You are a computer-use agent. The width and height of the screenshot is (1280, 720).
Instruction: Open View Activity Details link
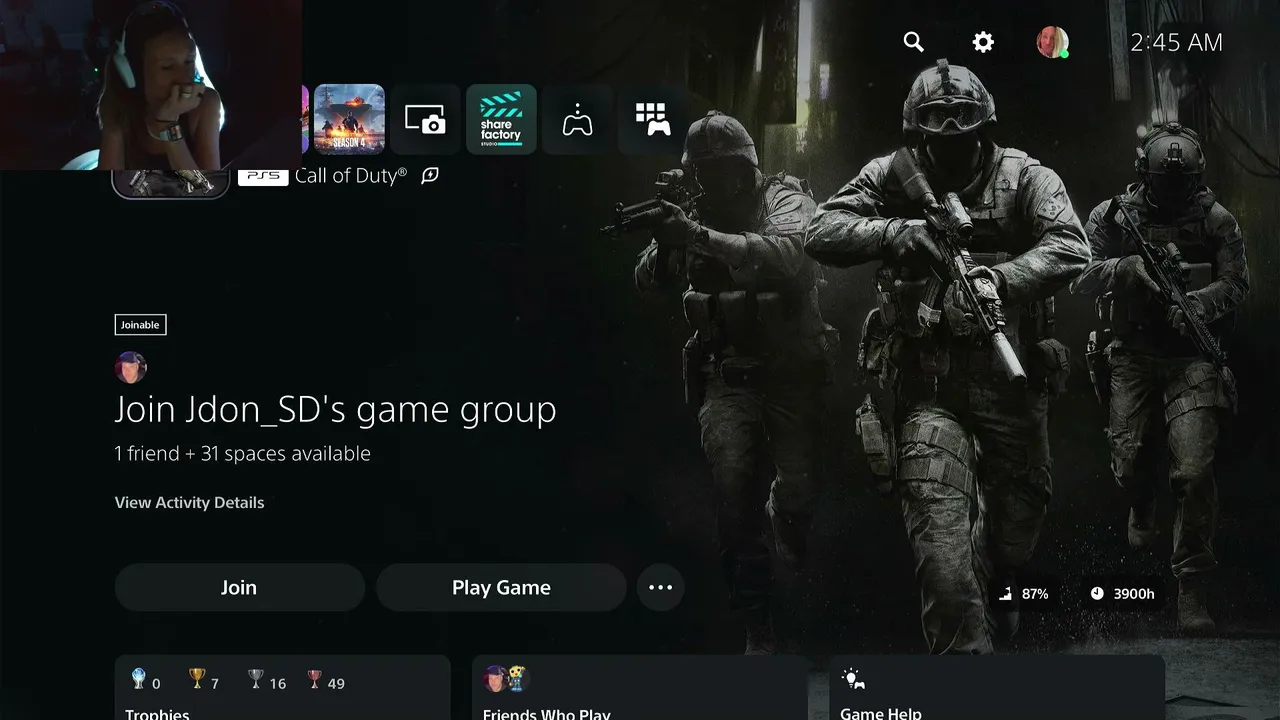(x=189, y=502)
